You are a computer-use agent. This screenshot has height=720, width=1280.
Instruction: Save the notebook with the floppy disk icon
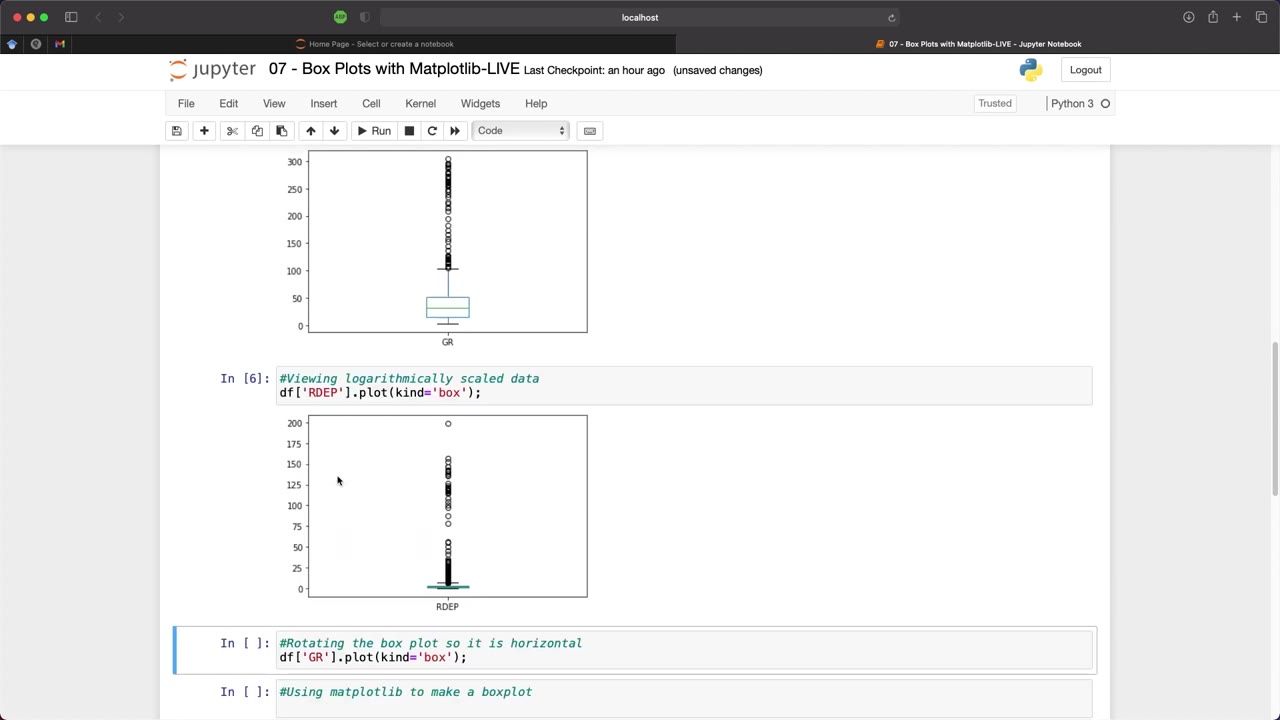177,131
